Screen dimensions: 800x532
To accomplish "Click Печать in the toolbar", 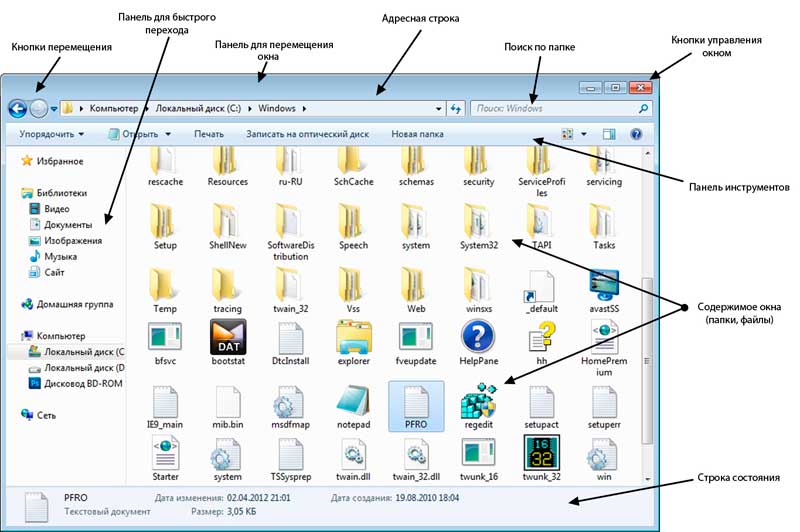I will click(x=209, y=134).
